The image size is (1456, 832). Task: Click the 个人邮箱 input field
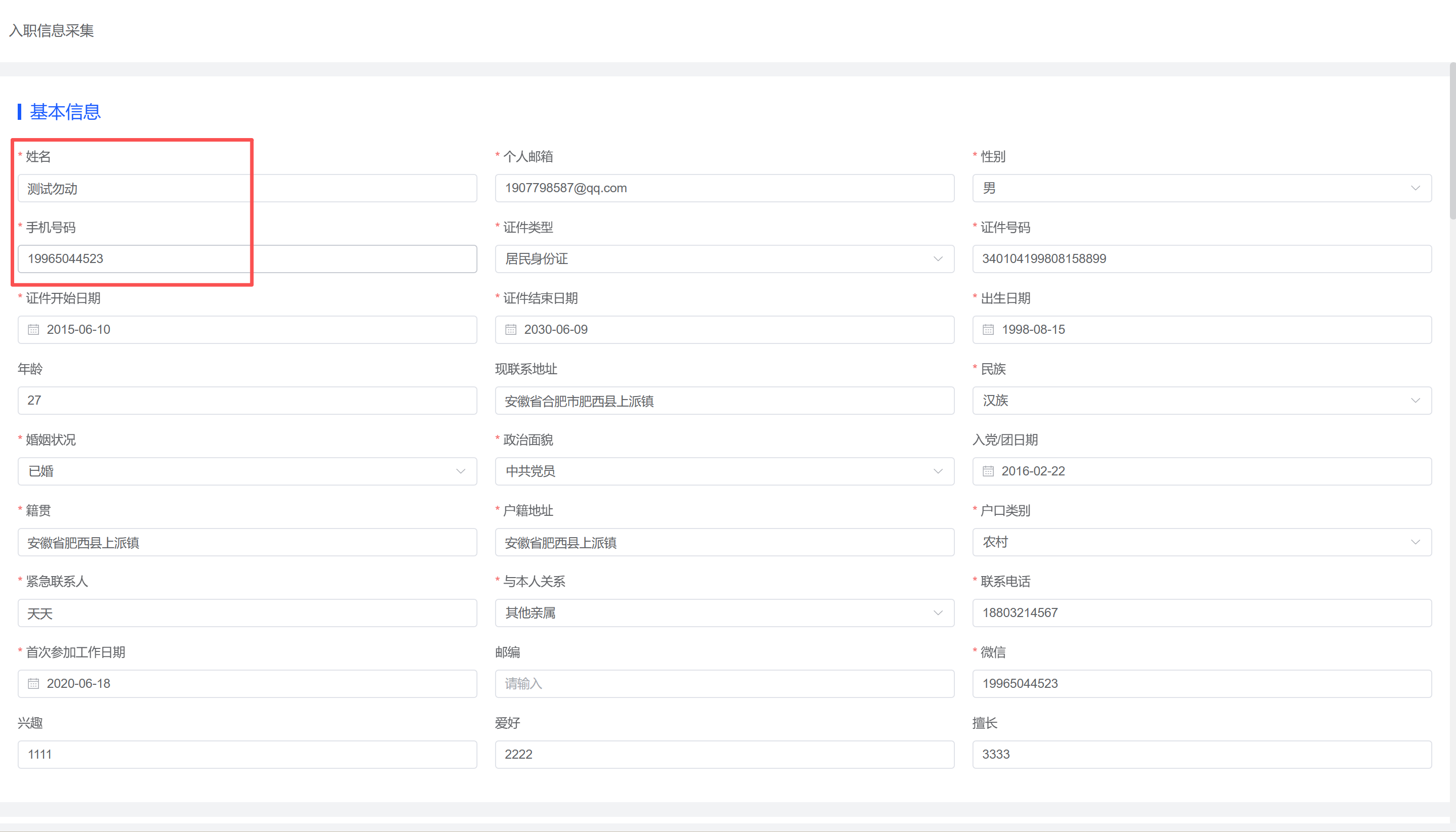[x=724, y=188]
